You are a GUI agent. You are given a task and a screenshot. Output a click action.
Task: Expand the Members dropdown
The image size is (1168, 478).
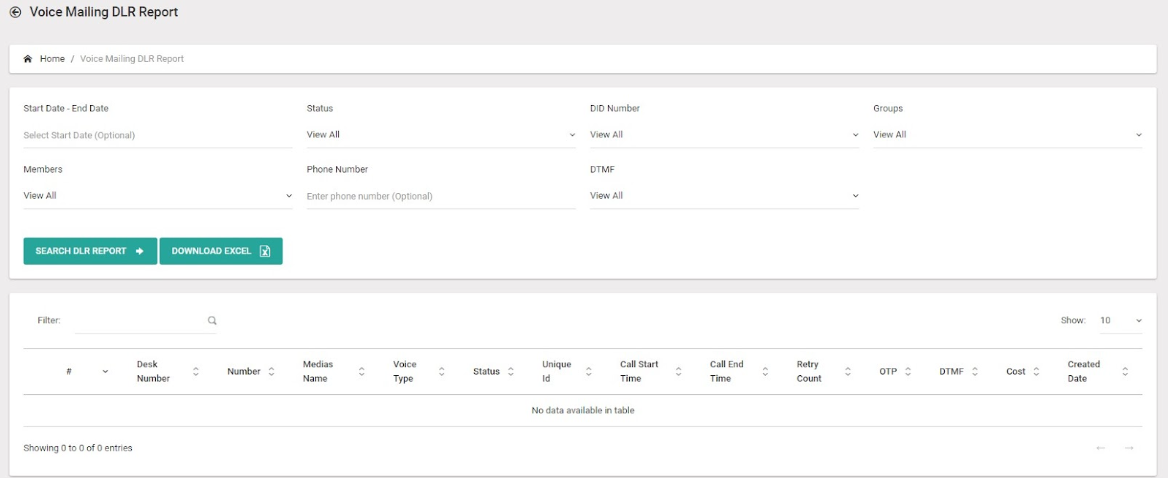[158, 196]
